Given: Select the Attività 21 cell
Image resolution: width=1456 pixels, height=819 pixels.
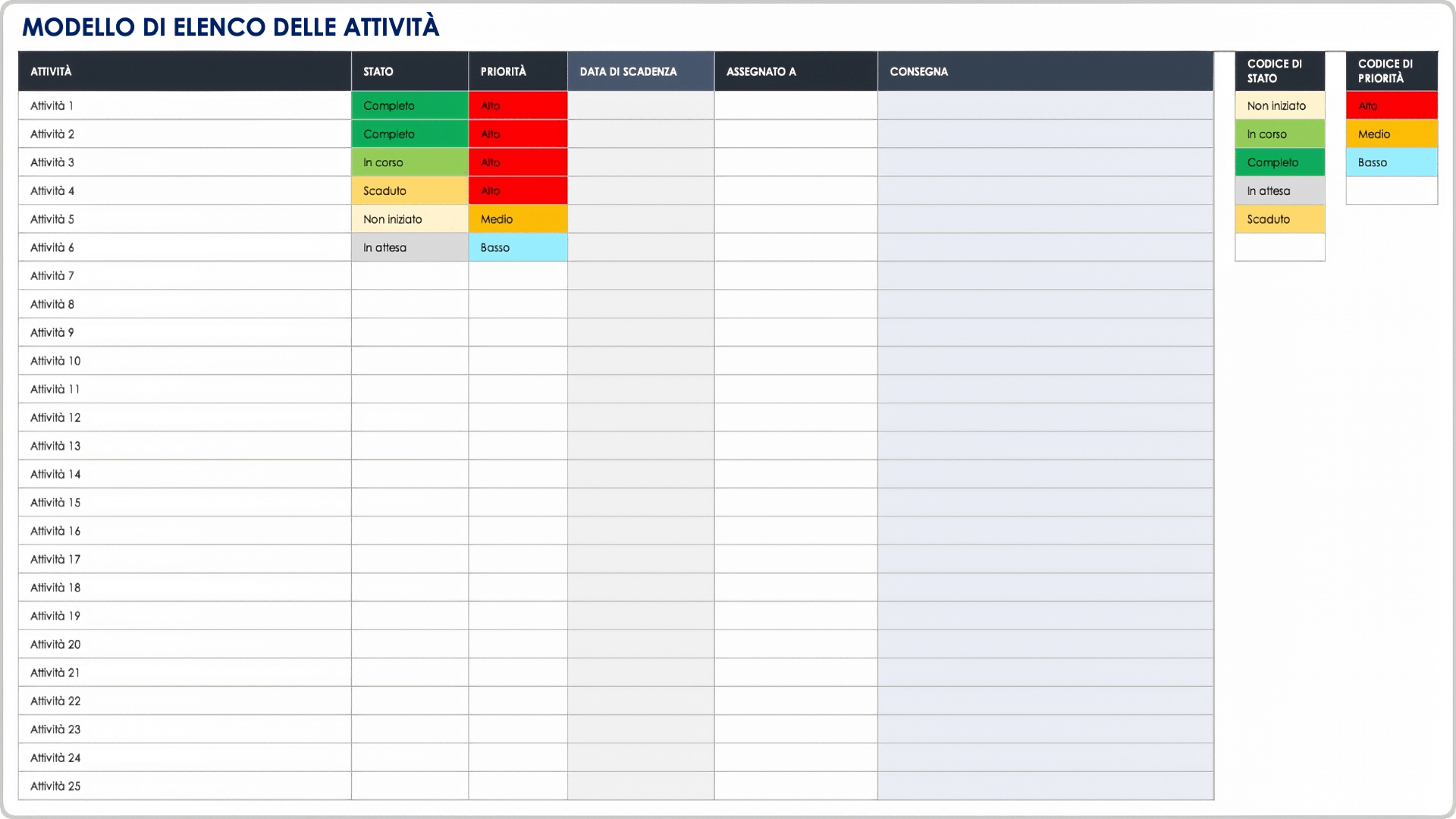Looking at the screenshot, I should (x=184, y=673).
